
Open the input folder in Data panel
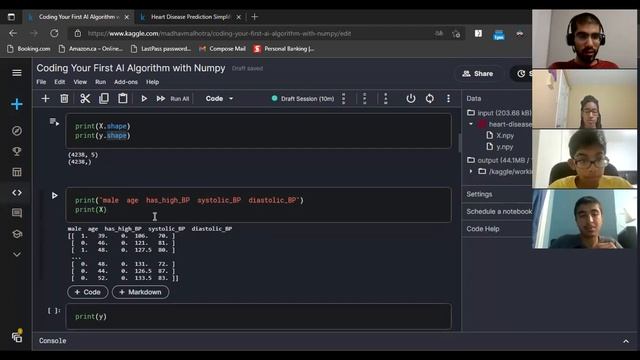[499, 113]
